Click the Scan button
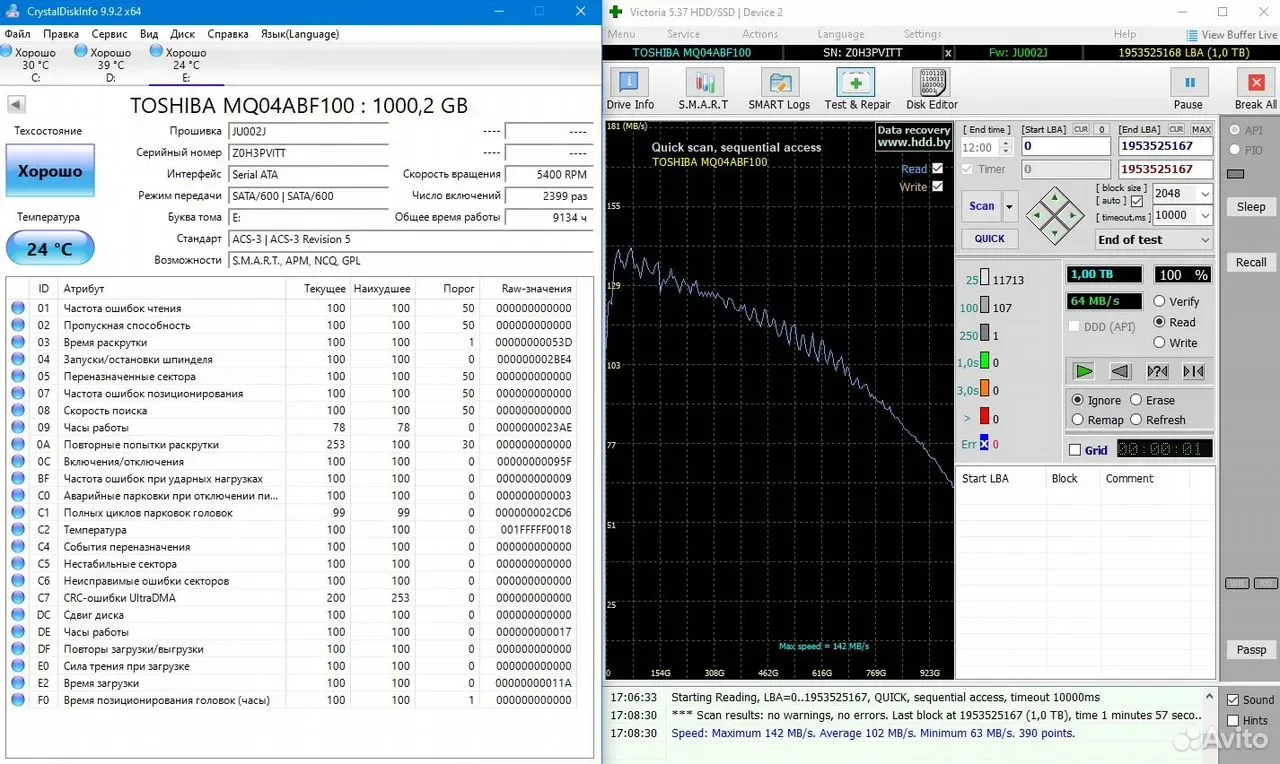 pyautogui.click(x=982, y=206)
